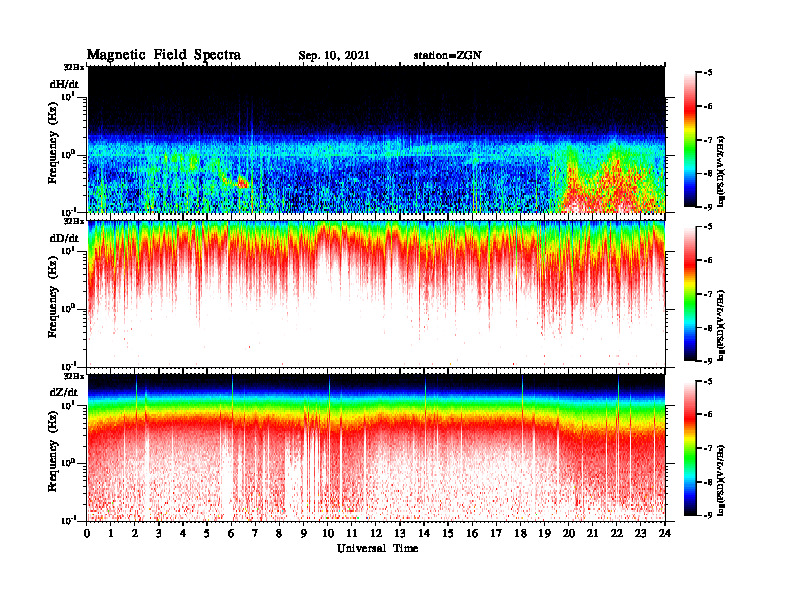Click hour tick label 22 on time axis

(x=617, y=534)
